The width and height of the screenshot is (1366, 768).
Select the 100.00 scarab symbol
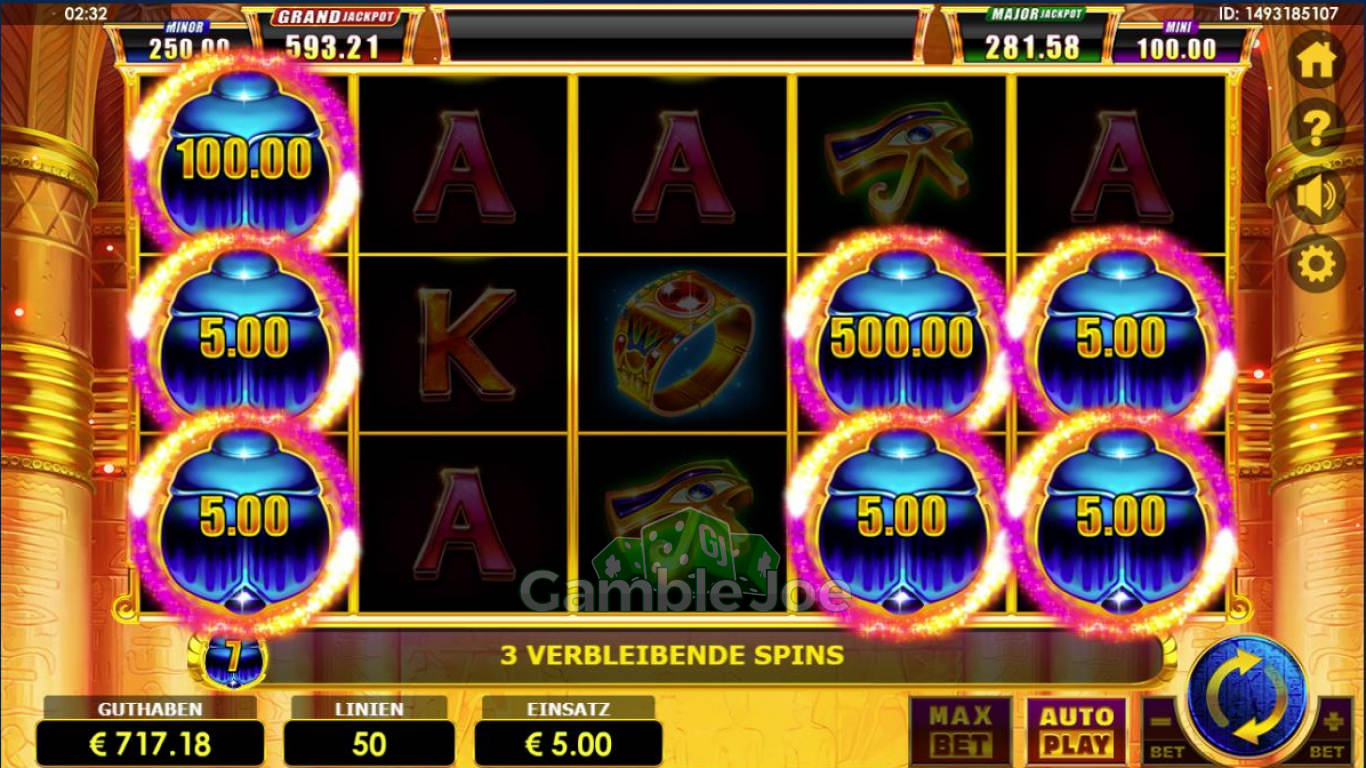[x=244, y=157]
